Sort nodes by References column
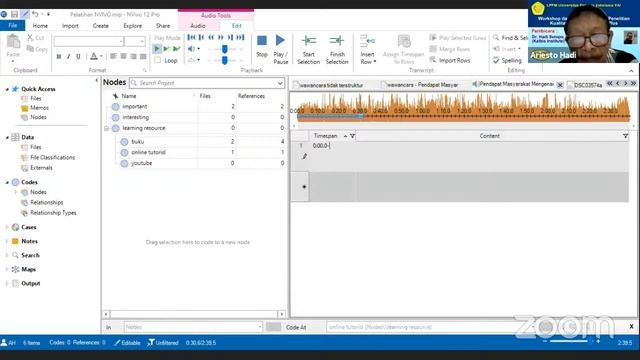 point(251,96)
